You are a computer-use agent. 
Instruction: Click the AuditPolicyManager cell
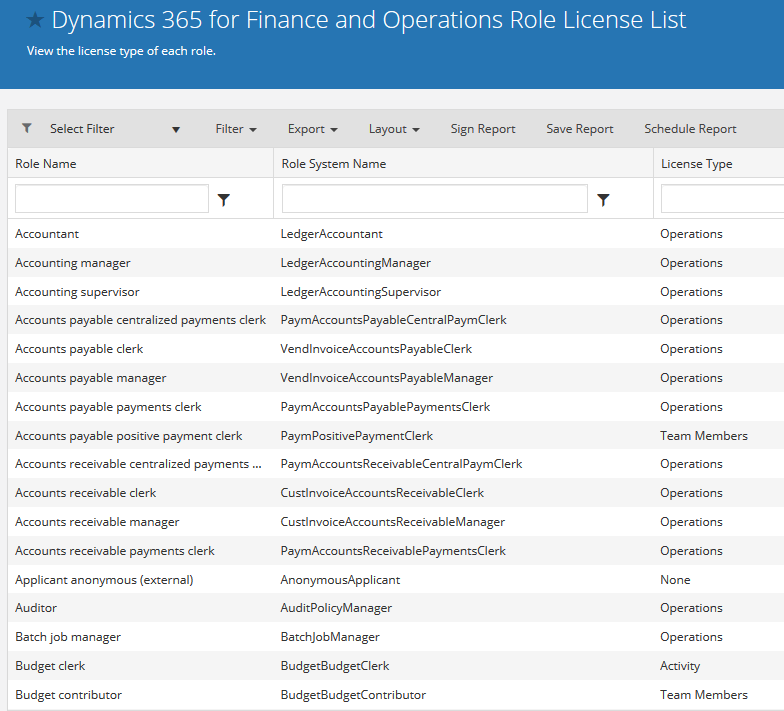click(x=336, y=608)
